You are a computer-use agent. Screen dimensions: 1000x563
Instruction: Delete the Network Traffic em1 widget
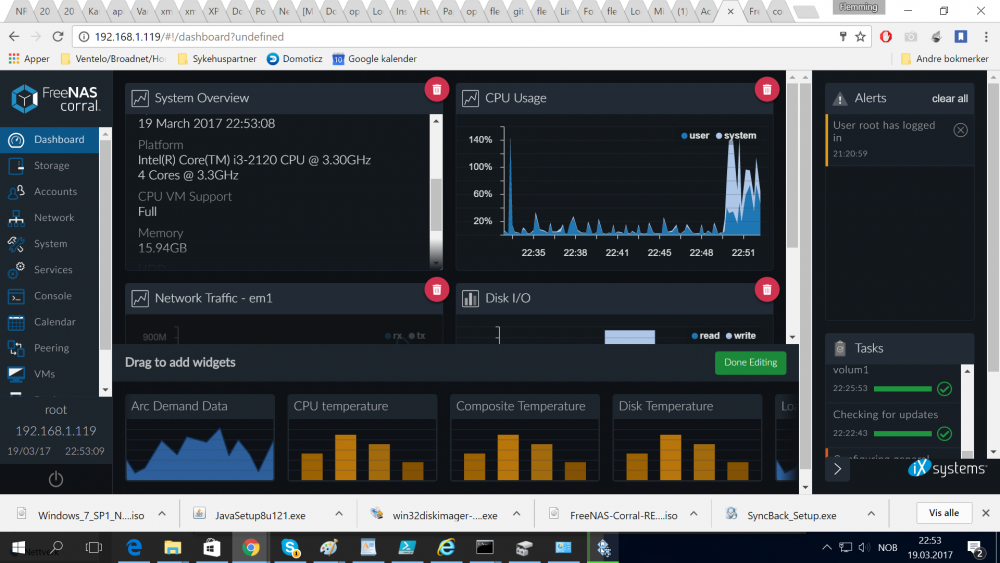click(436, 289)
